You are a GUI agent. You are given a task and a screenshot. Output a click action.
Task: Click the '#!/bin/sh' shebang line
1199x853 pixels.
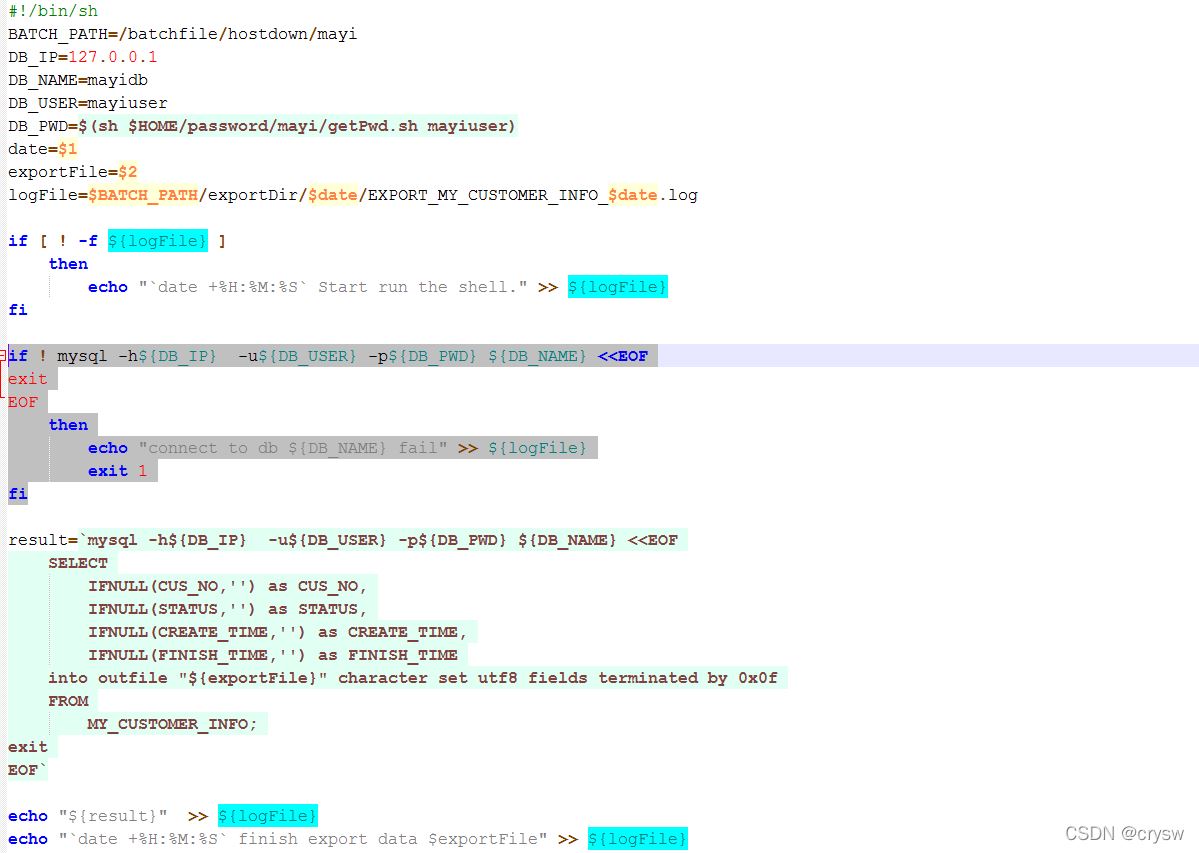[x=53, y=11]
